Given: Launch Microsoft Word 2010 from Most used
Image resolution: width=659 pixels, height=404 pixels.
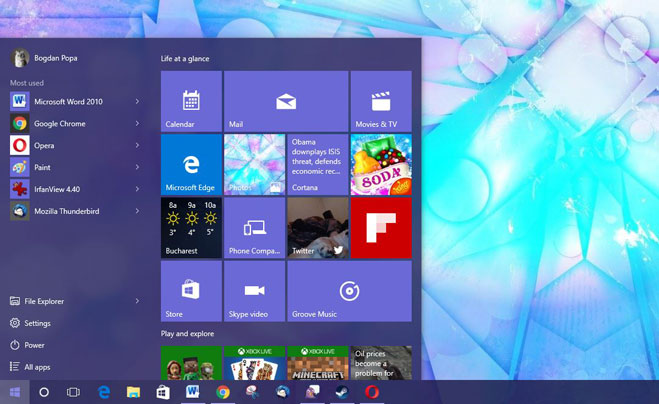Looking at the screenshot, I should tap(76, 101).
